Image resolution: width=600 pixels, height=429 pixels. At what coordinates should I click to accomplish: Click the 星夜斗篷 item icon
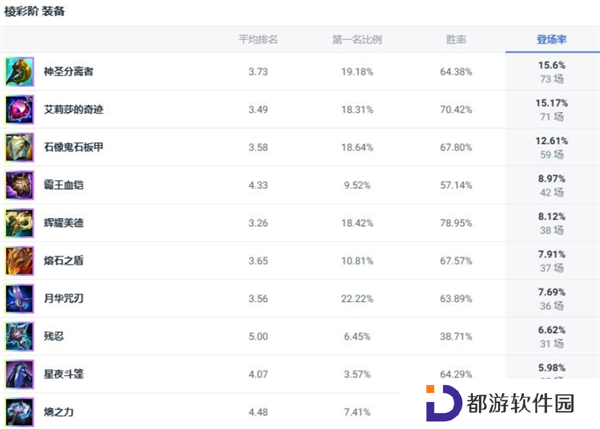coord(20,374)
